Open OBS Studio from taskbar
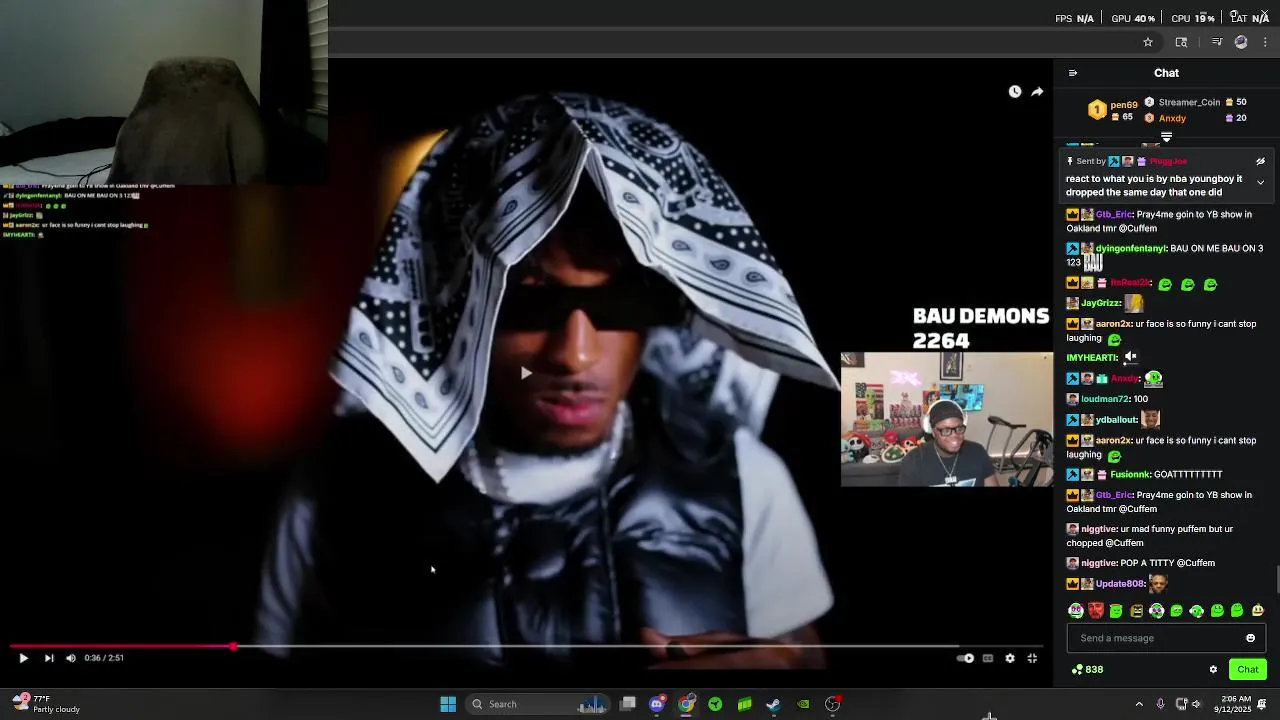Image resolution: width=1280 pixels, height=720 pixels. click(832, 704)
